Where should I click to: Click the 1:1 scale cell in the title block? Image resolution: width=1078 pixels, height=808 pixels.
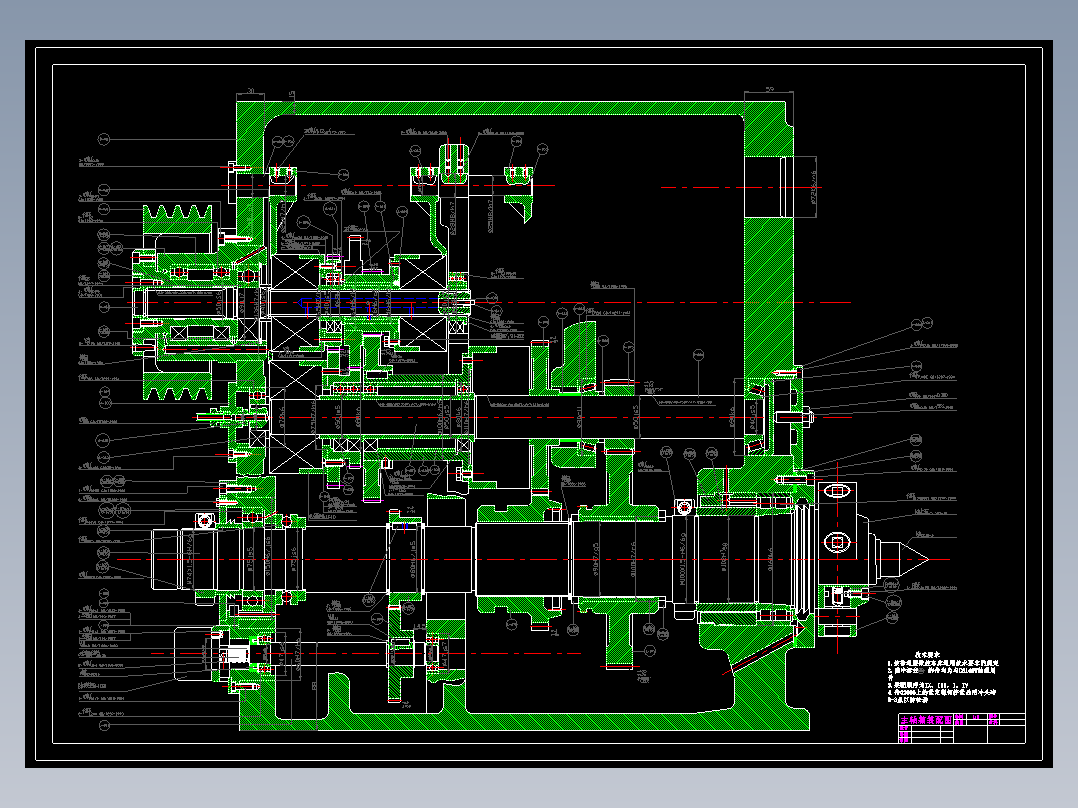pyautogui.click(x=977, y=717)
